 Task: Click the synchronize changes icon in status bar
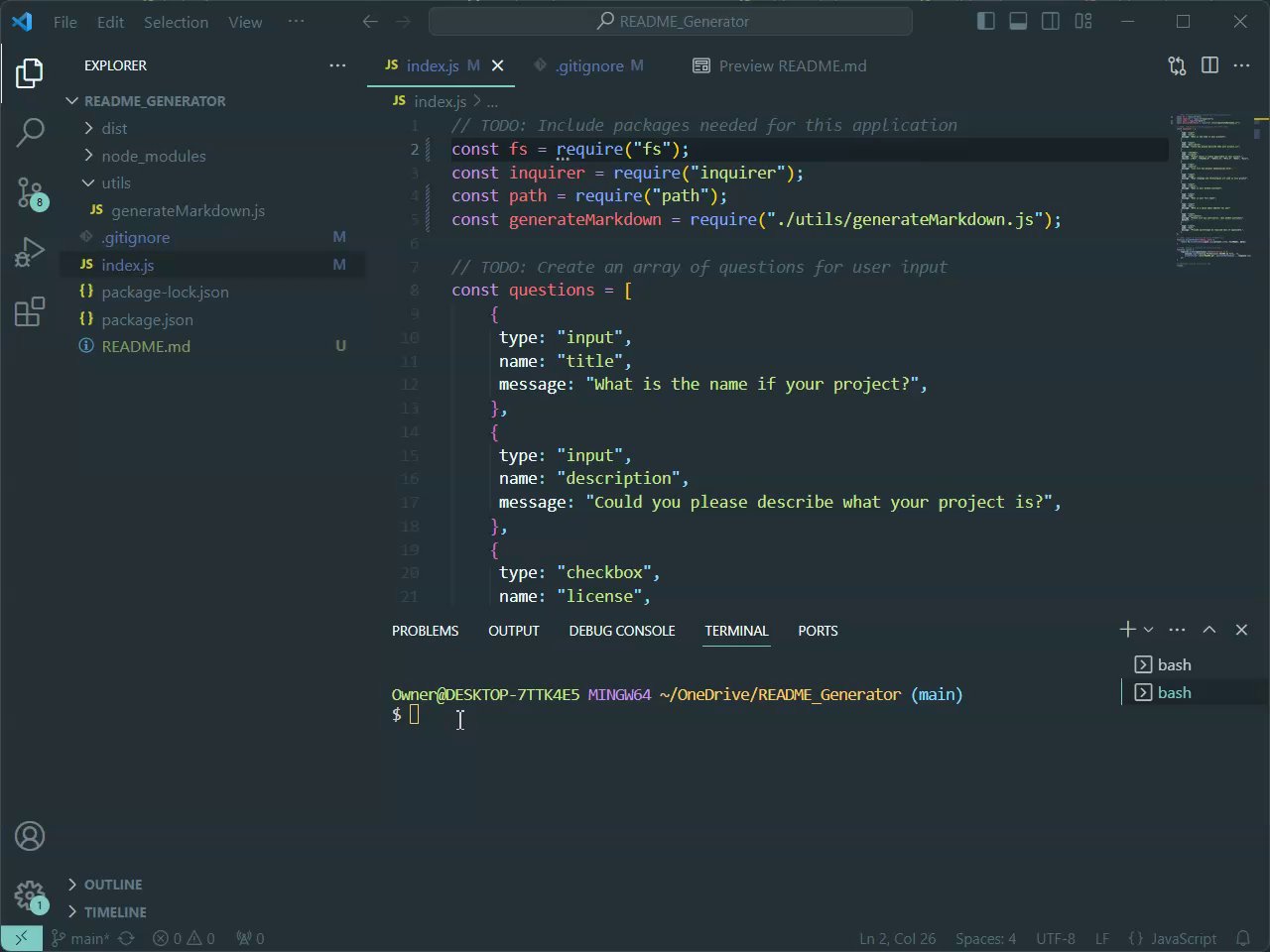(x=126, y=938)
